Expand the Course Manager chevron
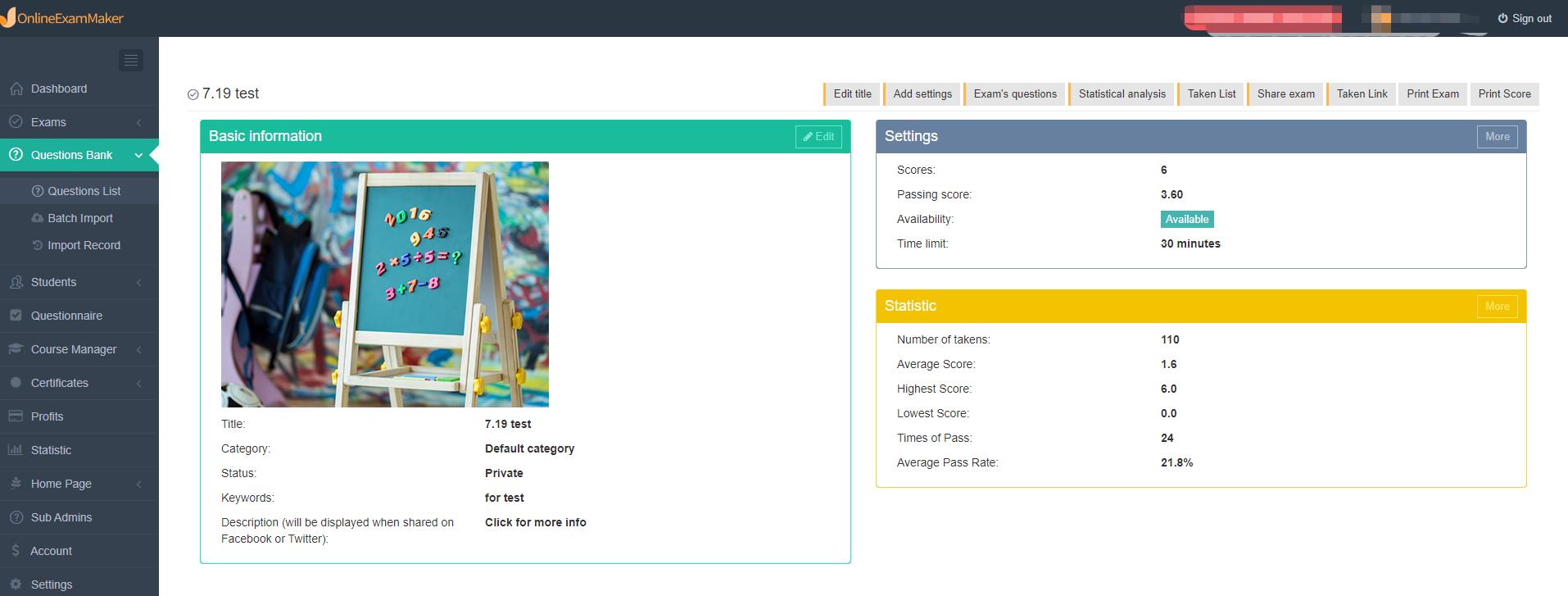 [x=138, y=349]
